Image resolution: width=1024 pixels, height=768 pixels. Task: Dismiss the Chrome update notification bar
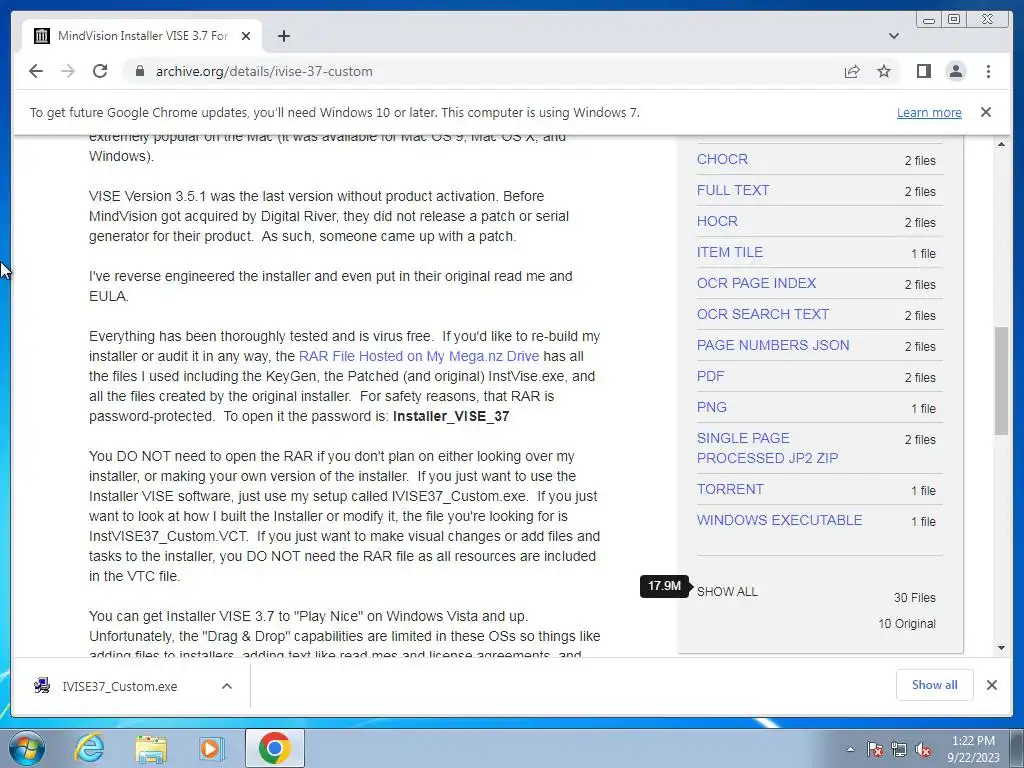(986, 112)
